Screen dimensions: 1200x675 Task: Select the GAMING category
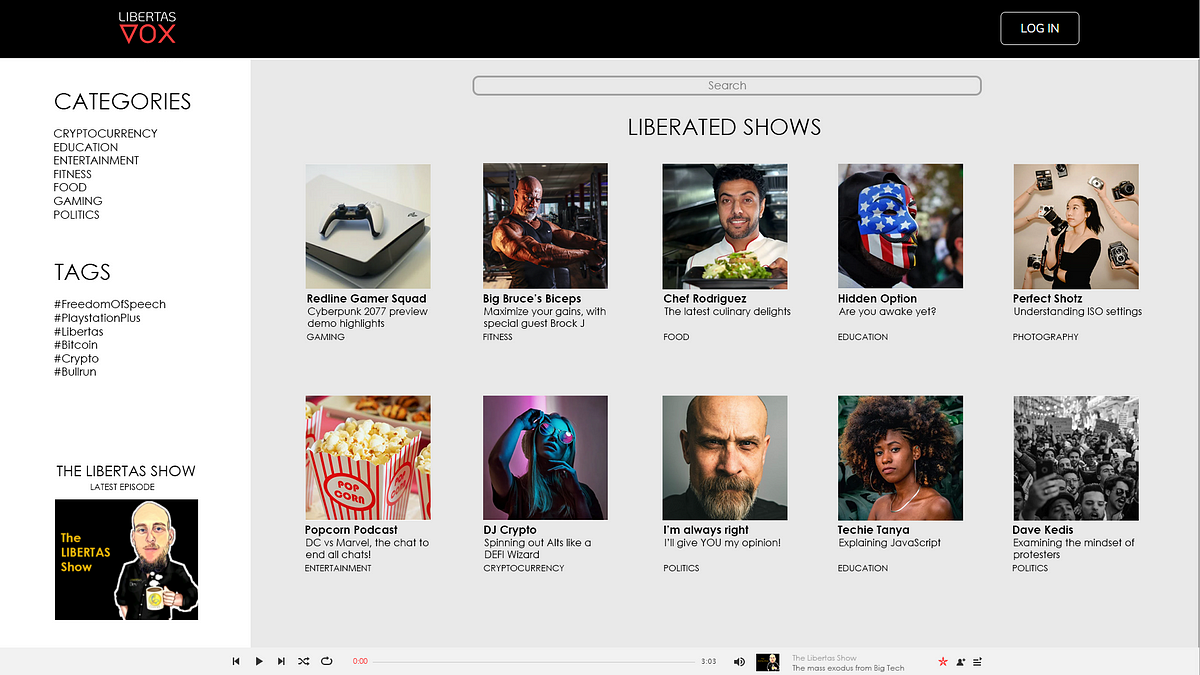tap(78, 201)
